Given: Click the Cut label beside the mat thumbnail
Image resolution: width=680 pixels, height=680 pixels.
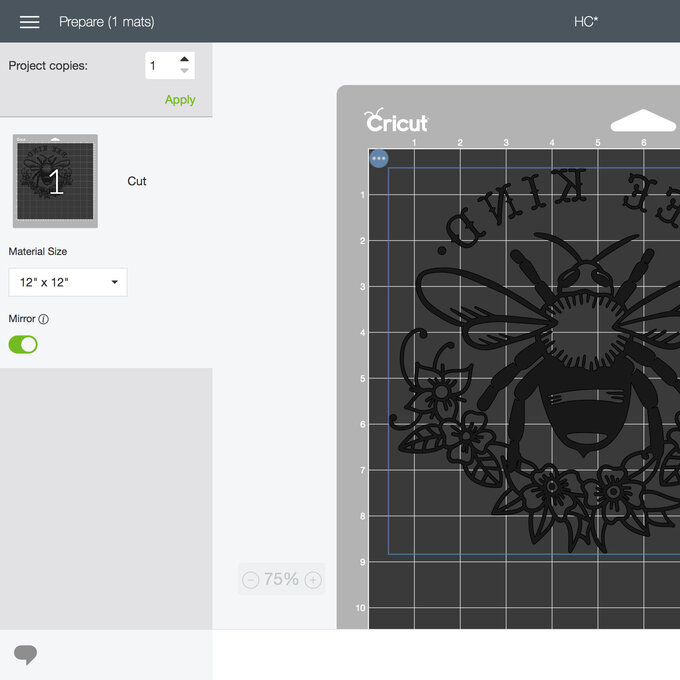Looking at the screenshot, I should (x=137, y=181).
